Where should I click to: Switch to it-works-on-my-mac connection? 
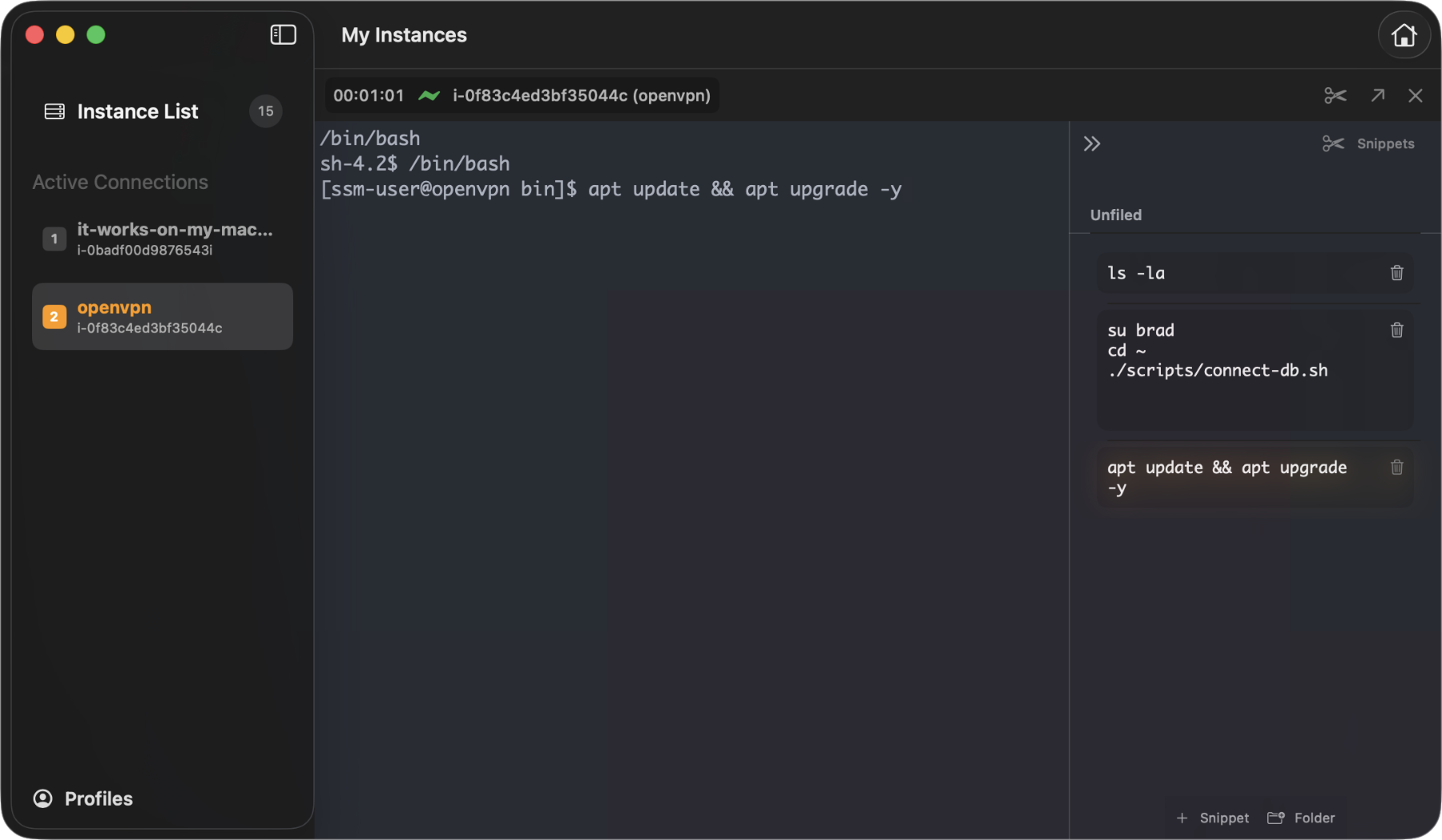(163, 239)
